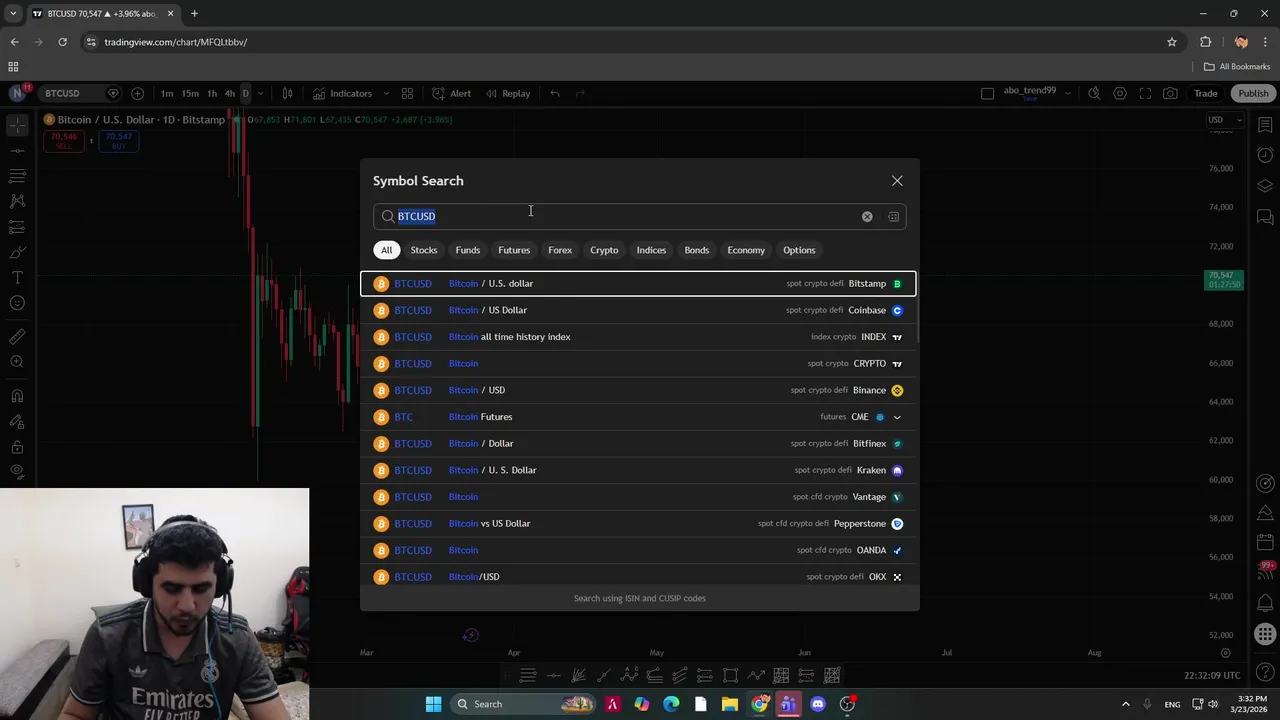This screenshot has height=720, width=1280.
Task: Click the BTCUSD symbol search input
Action: click(640, 216)
